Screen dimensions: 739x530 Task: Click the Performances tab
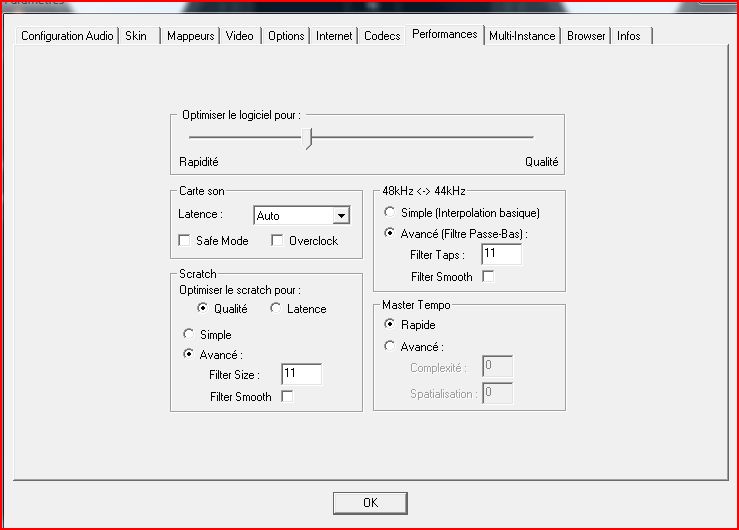click(x=444, y=34)
